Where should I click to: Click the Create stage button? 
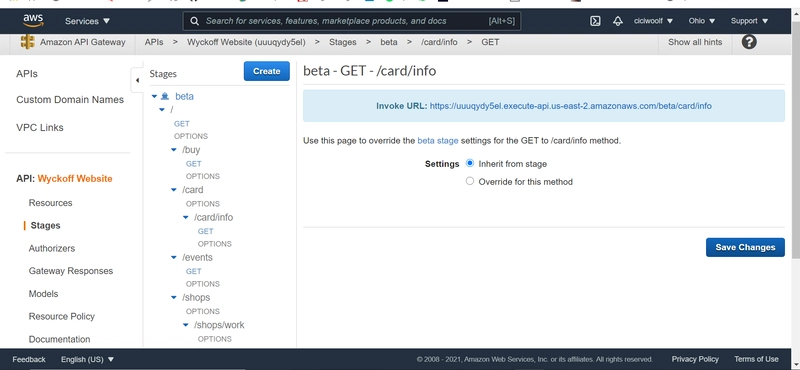pyautogui.click(x=266, y=71)
